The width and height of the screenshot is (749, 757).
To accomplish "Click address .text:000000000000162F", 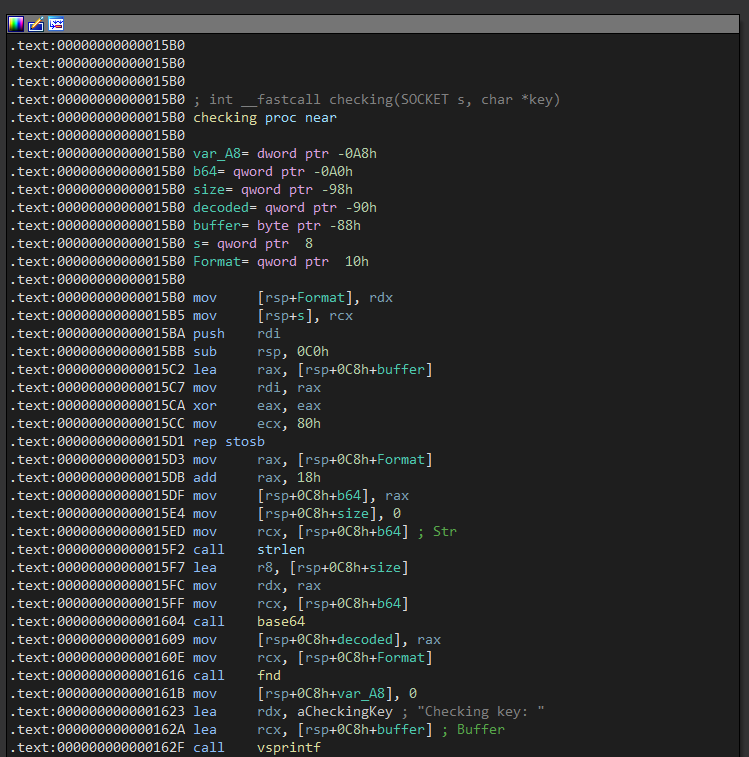I will point(97,747).
